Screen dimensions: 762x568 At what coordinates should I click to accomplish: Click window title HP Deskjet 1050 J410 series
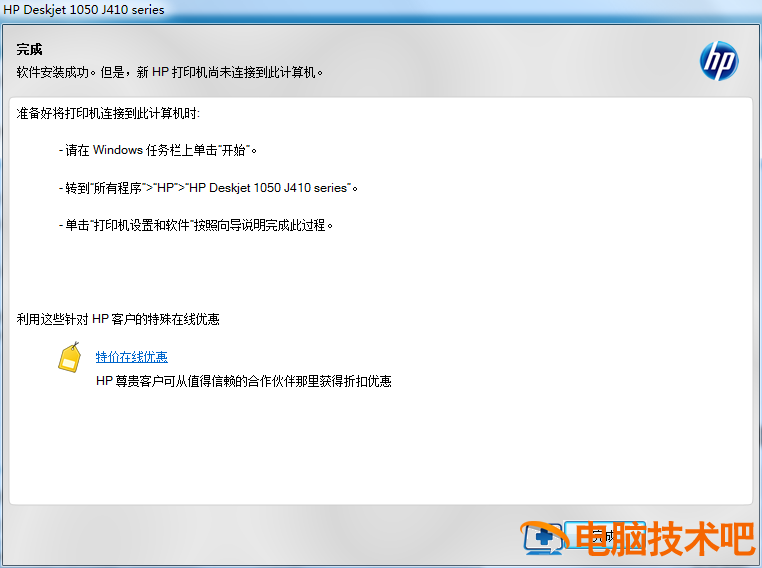[x=84, y=10]
